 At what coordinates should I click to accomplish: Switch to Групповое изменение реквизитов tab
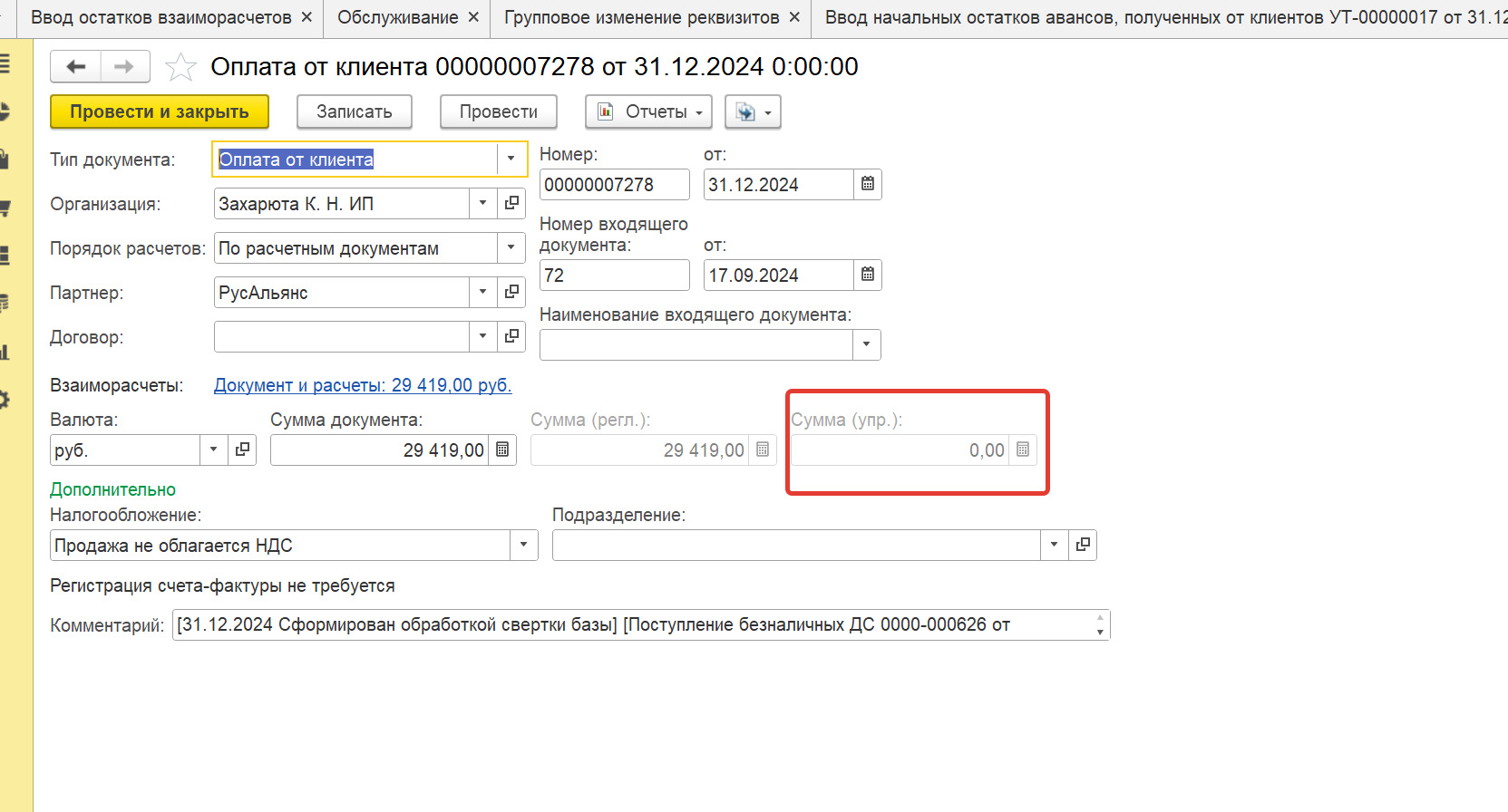[641, 17]
